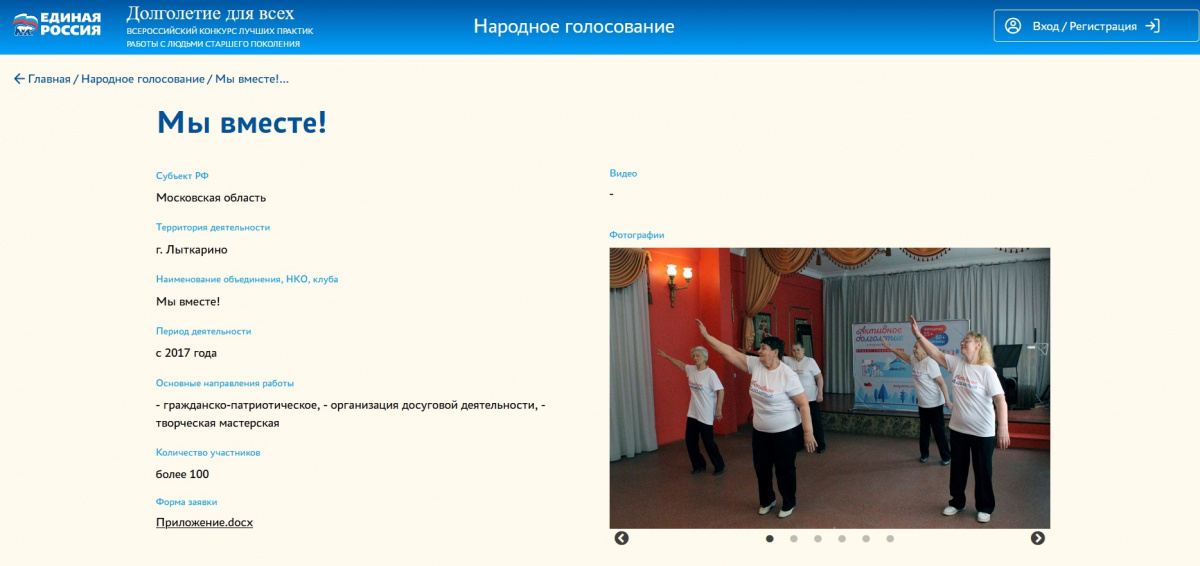This screenshot has width=1200, height=566.
Task: Select third carousel dot
Action: pyautogui.click(x=818, y=538)
